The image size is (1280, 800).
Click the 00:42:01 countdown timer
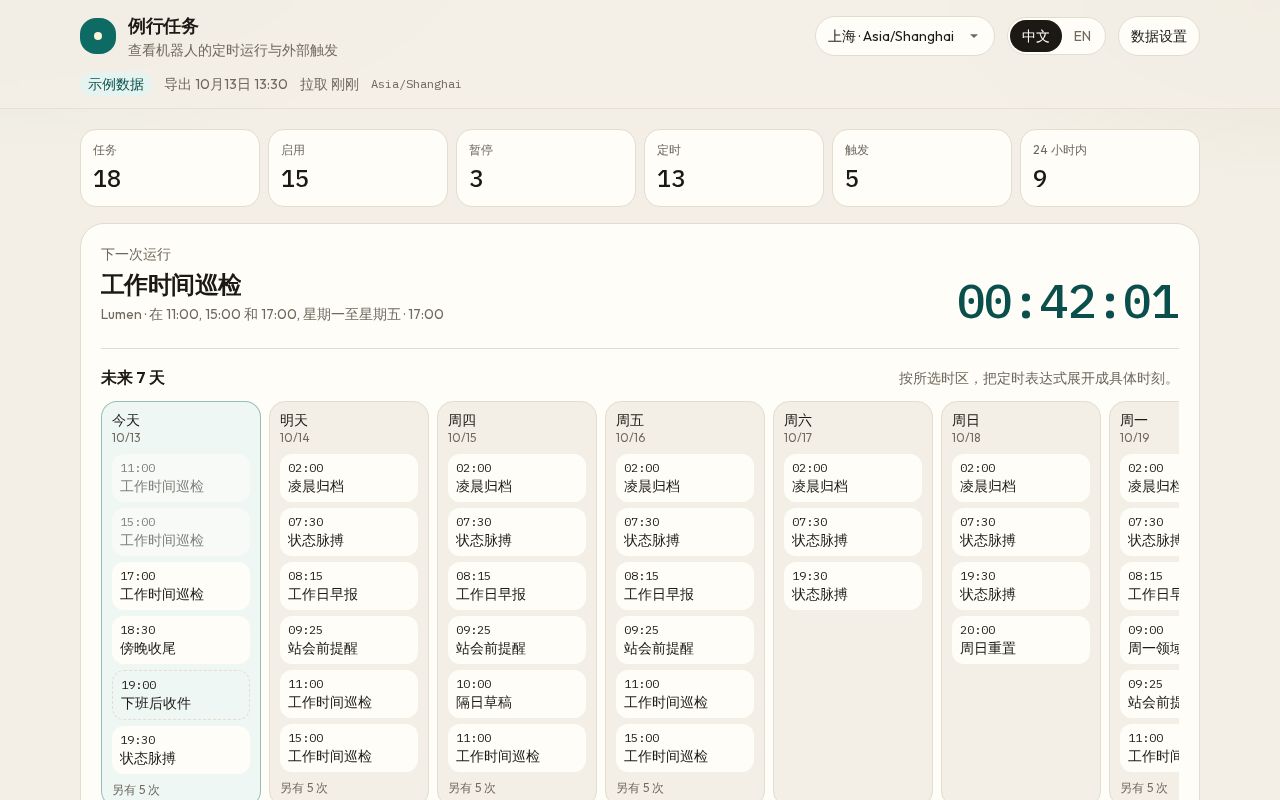tap(1067, 303)
